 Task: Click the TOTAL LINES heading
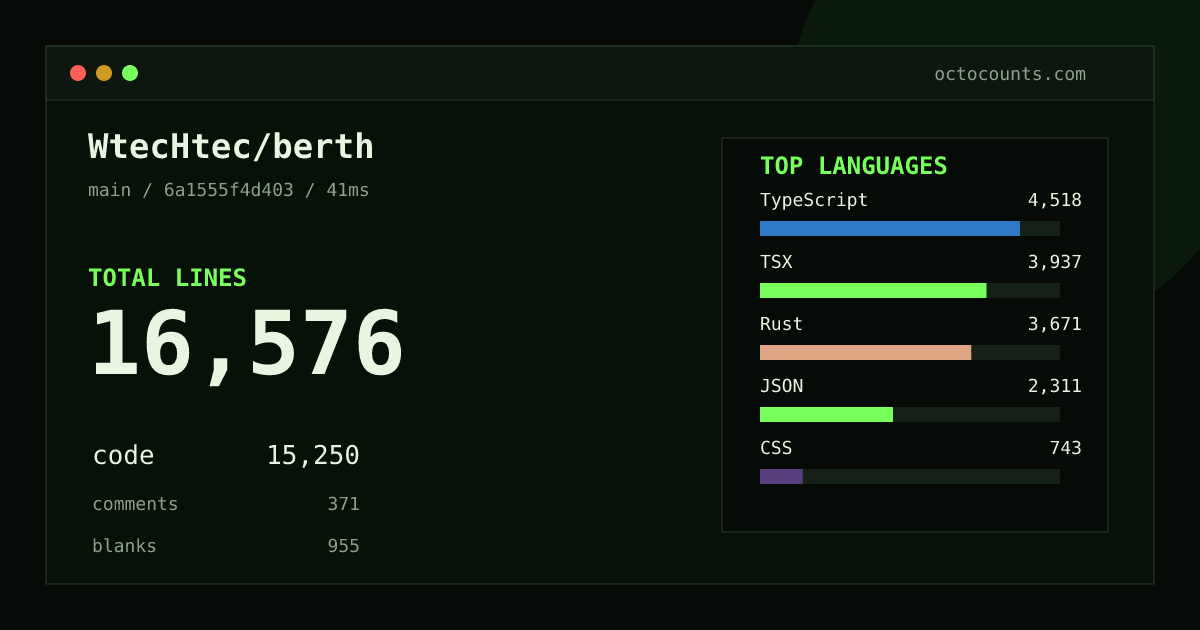167,278
